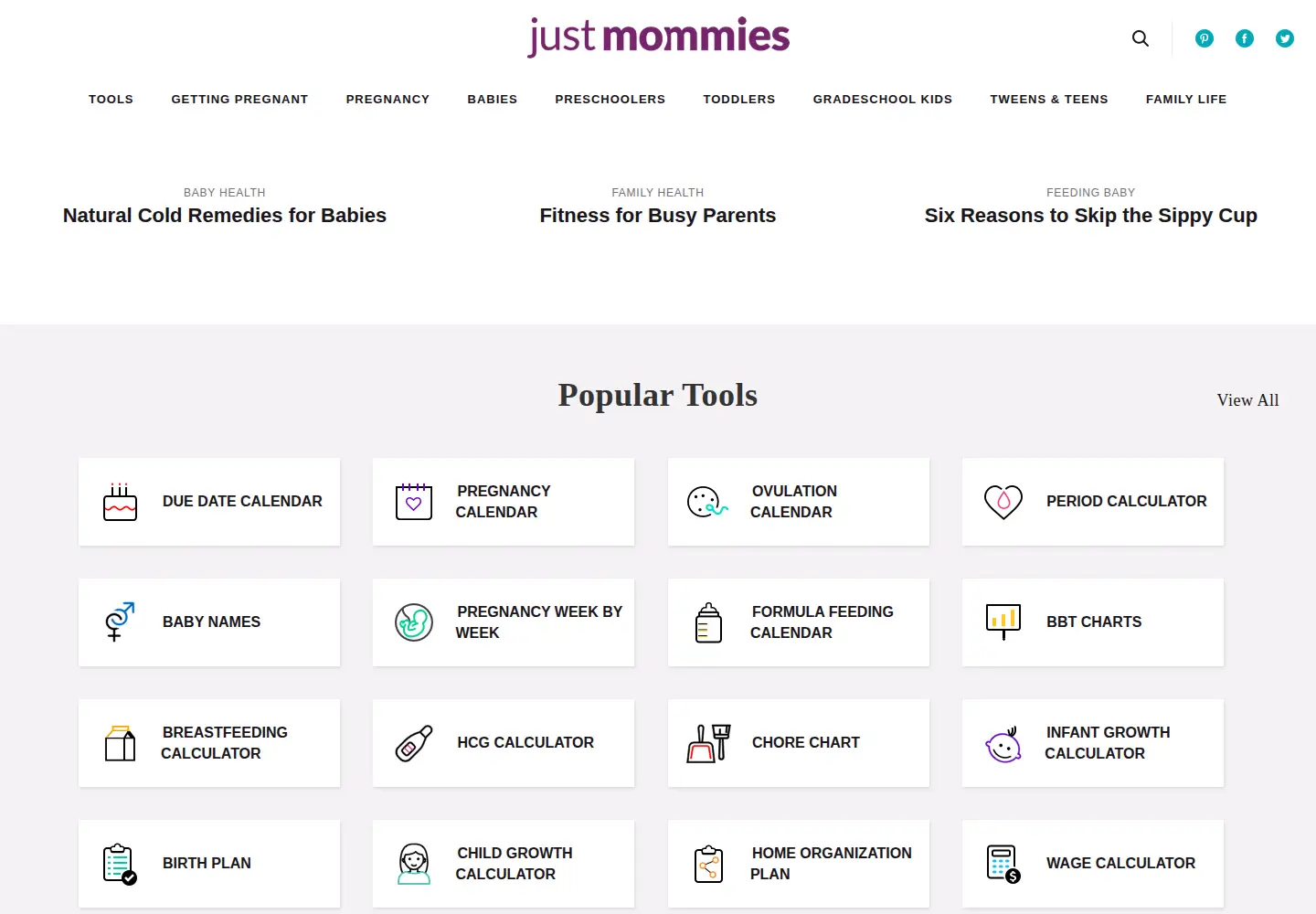Viewport: 1316px width, 914px height.
Task: Select the Baby Health category label
Action: pyautogui.click(x=225, y=193)
